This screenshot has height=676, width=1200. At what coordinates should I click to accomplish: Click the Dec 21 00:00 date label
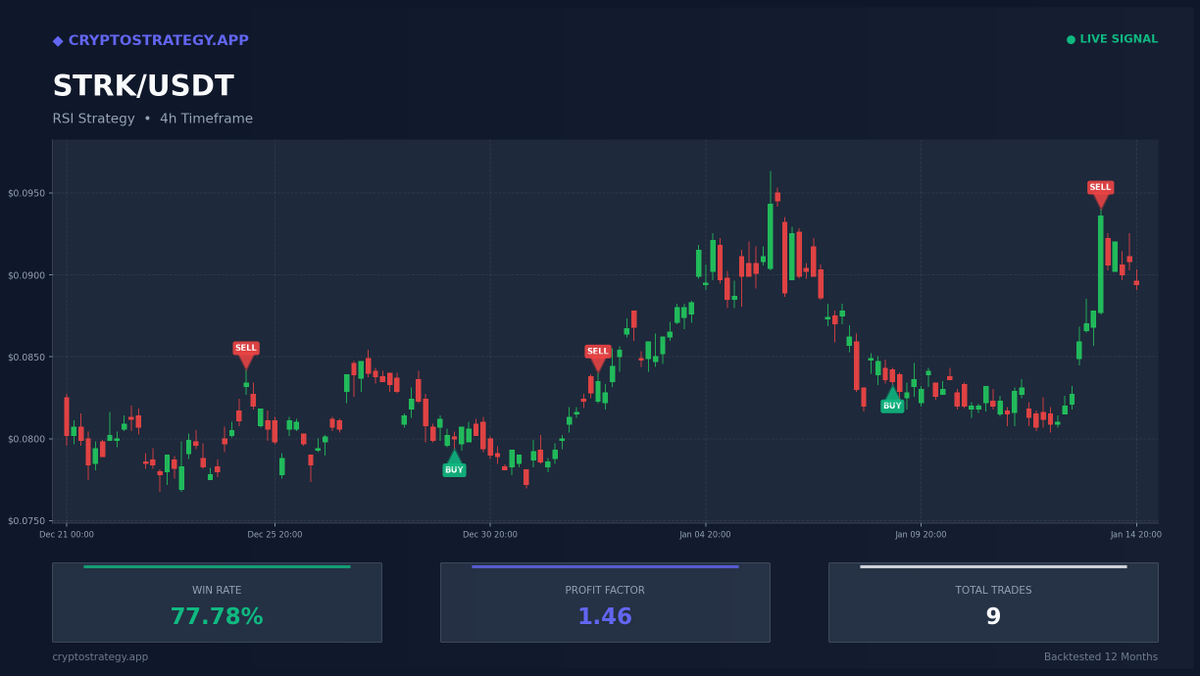click(x=67, y=535)
